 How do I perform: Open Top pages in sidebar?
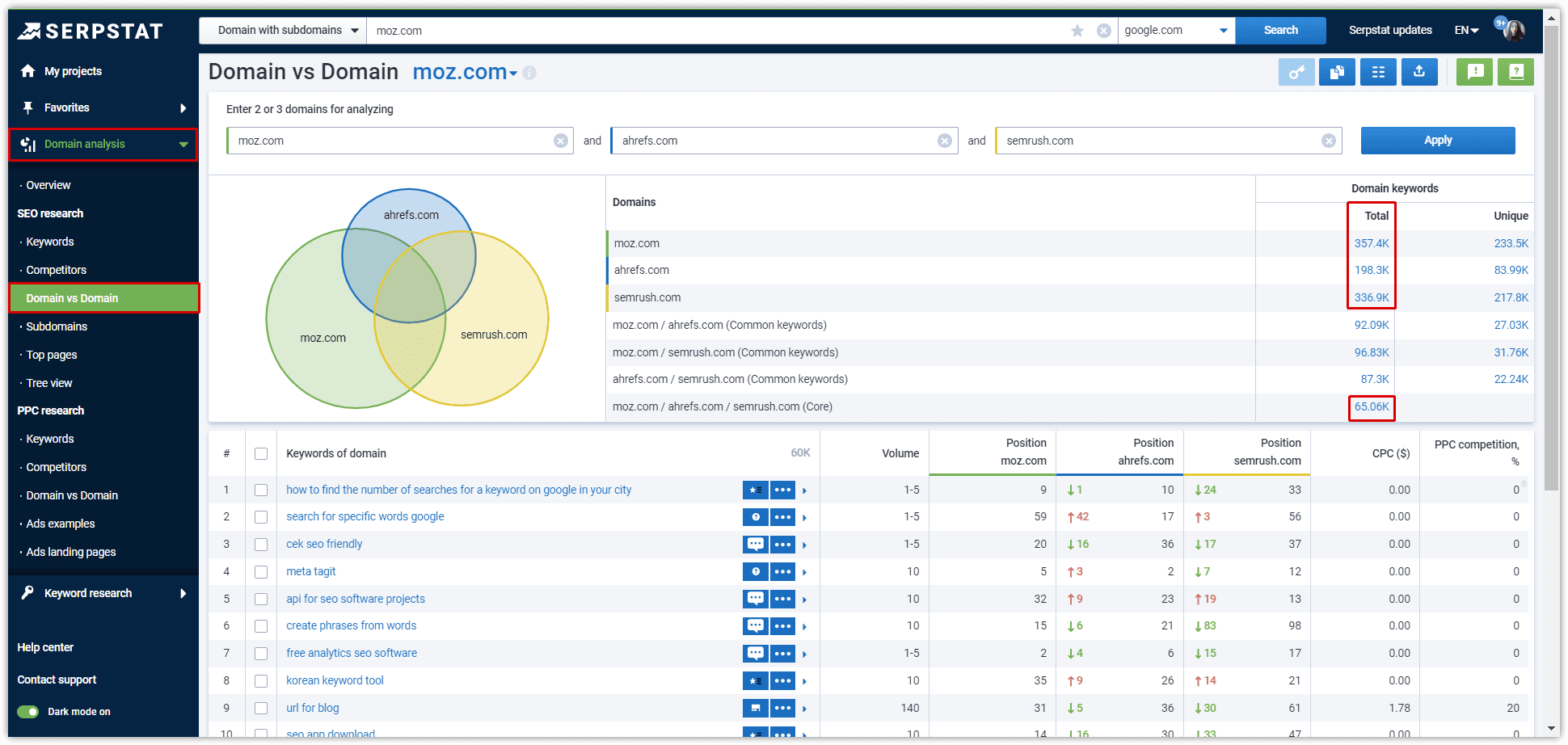(52, 355)
